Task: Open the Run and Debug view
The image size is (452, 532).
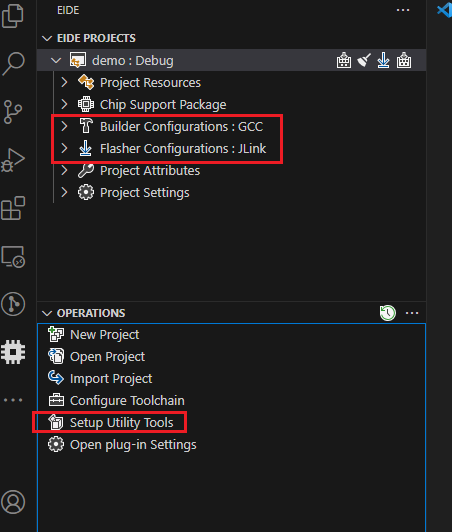Action: point(13,160)
